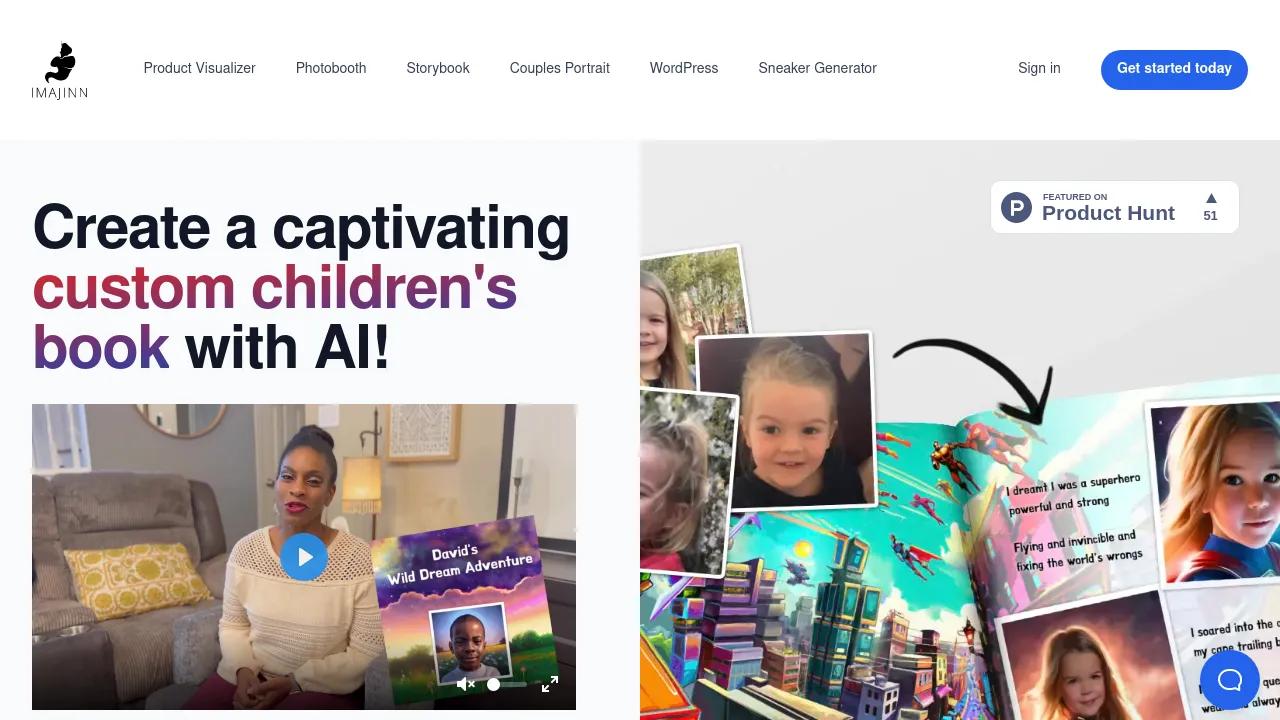Upvote on Product Hunt arrow
This screenshot has width=1280, height=720.
(1211, 198)
